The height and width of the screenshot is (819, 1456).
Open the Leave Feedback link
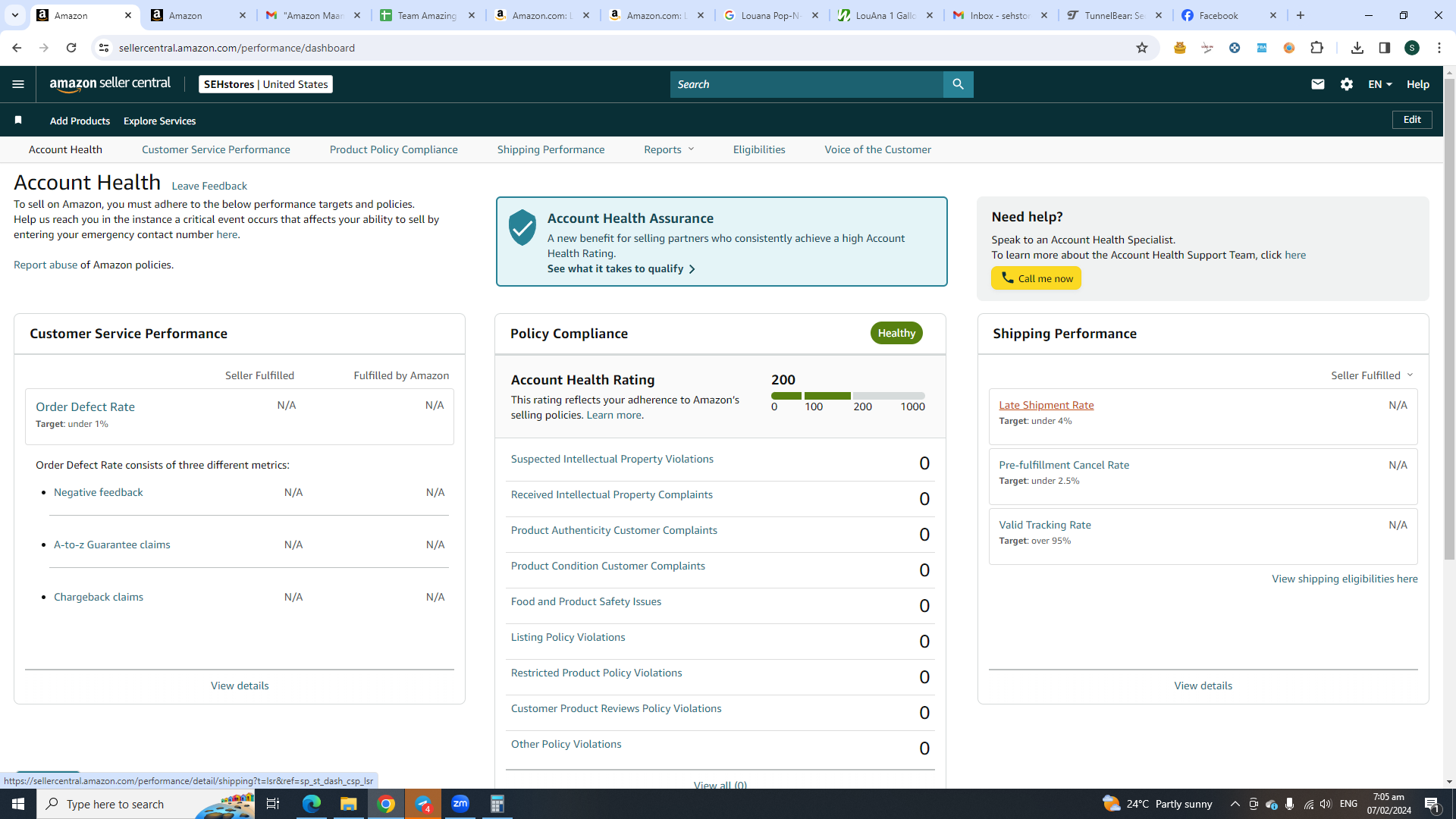click(x=209, y=186)
